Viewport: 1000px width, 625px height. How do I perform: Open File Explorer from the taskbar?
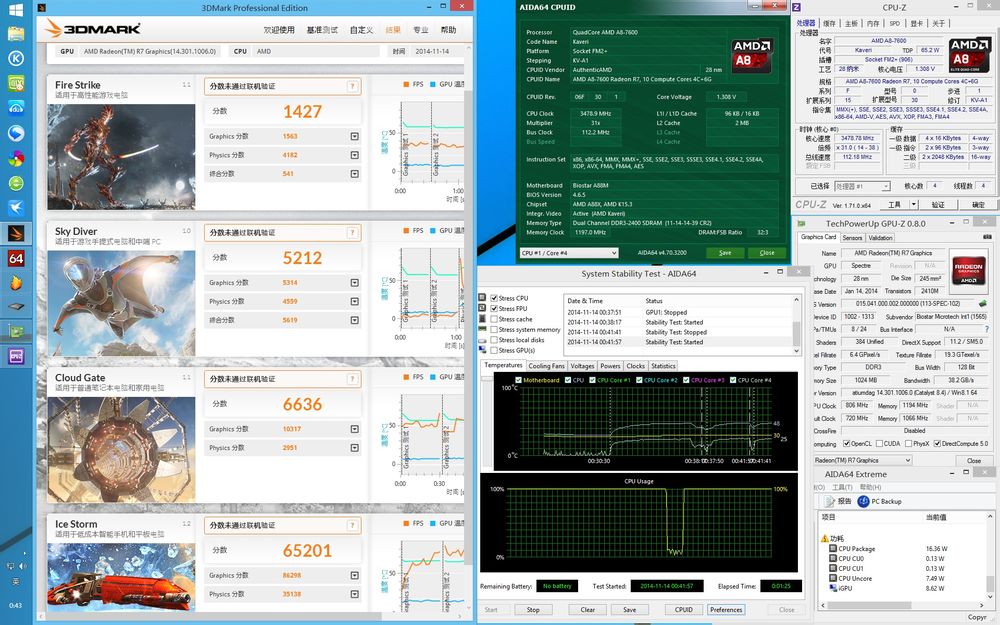pyautogui.click(x=16, y=34)
